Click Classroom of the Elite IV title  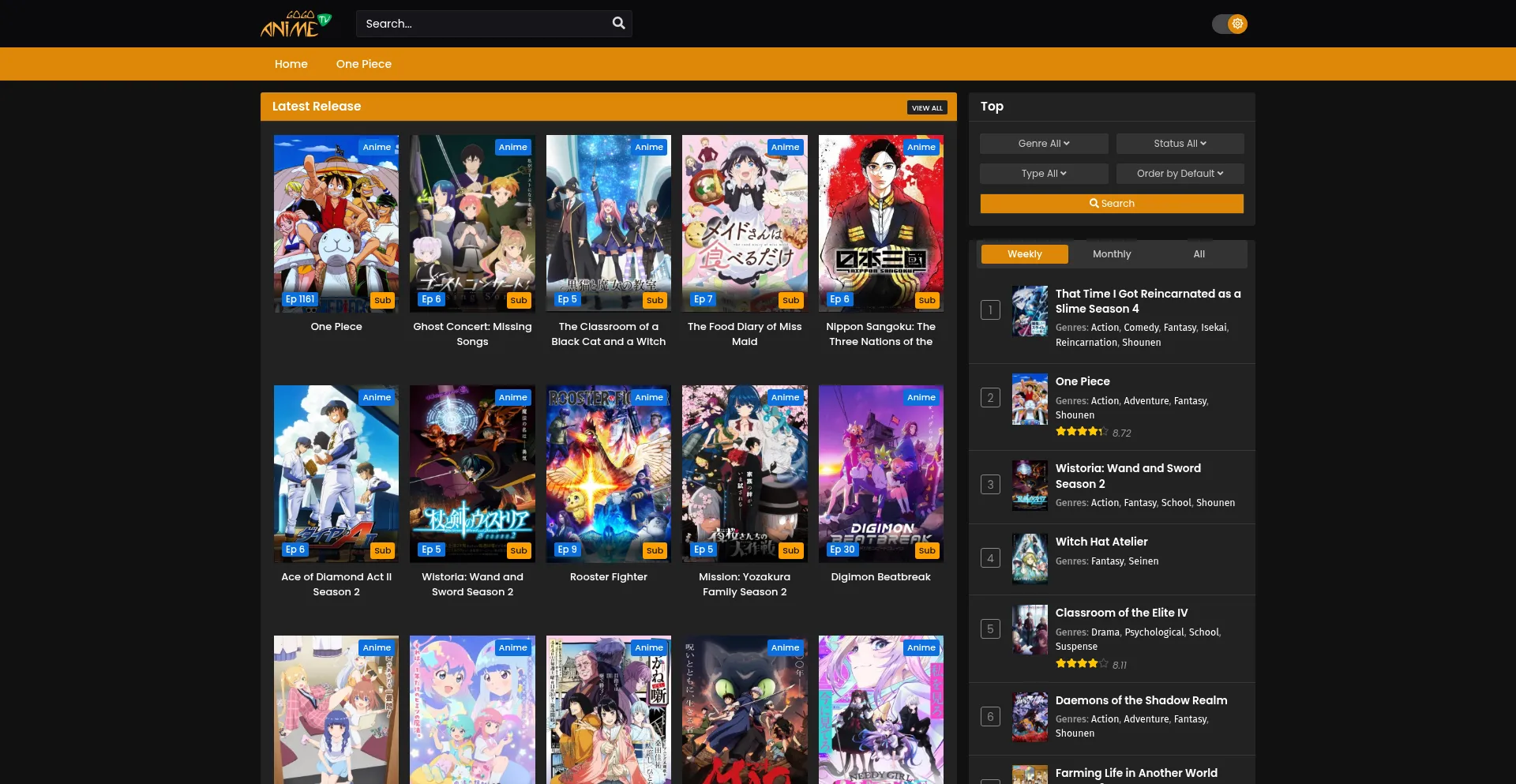tap(1121, 613)
